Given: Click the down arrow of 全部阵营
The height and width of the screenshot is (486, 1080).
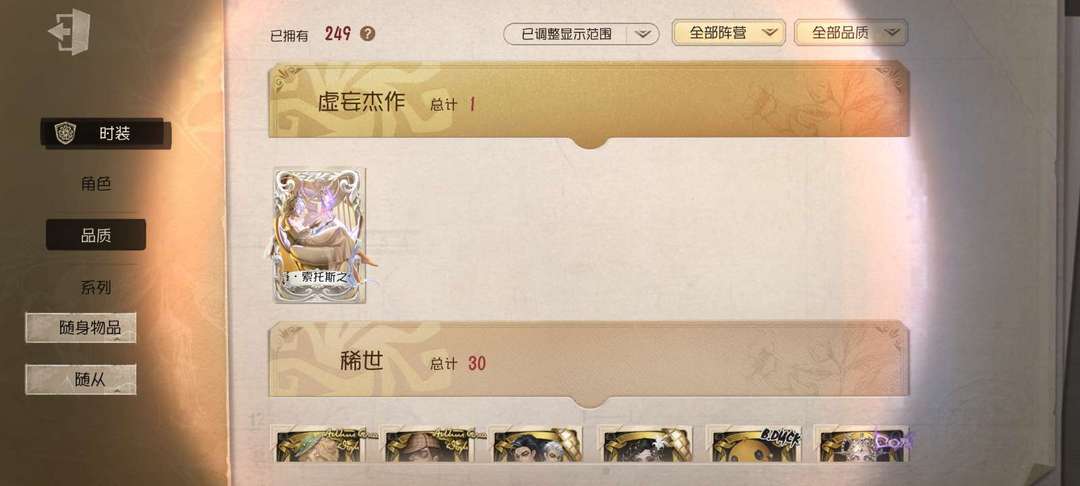Looking at the screenshot, I should coord(769,32).
